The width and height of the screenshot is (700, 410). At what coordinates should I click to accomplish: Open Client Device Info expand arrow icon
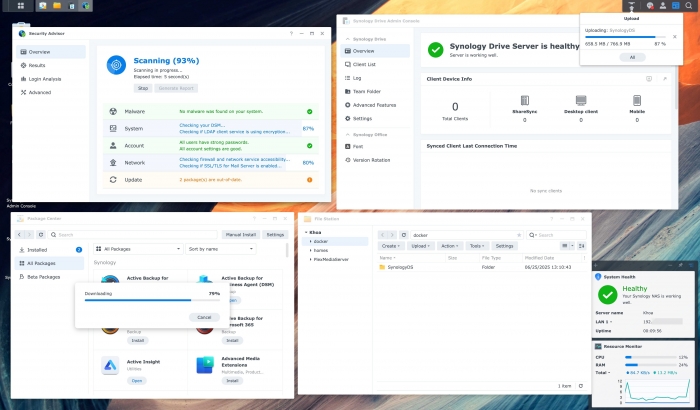click(x=665, y=79)
